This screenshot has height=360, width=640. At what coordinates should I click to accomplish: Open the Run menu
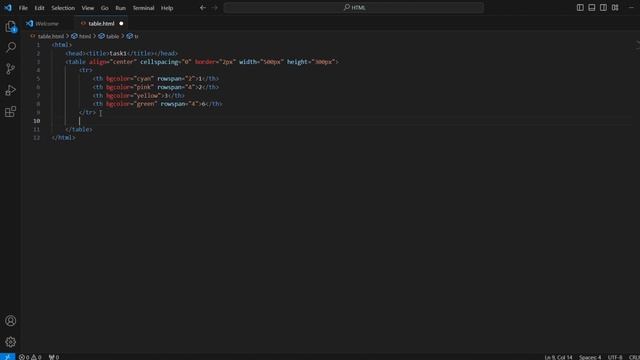coord(120,8)
